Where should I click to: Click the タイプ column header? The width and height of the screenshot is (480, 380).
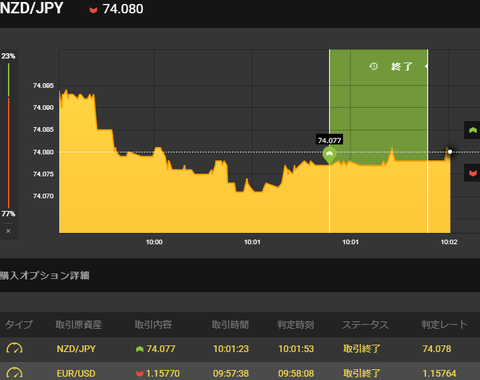point(19,324)
